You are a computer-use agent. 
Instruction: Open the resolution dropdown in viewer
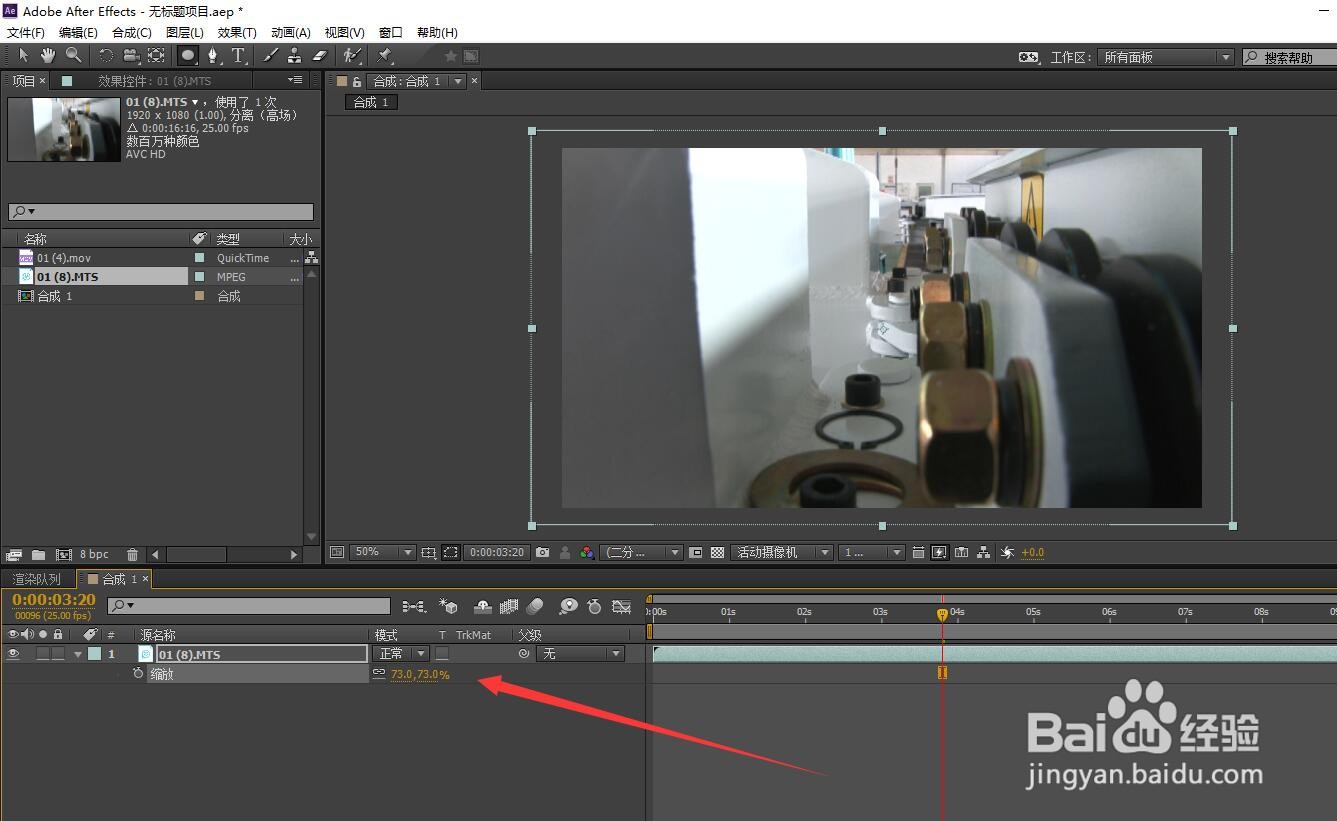pos(641,552)
